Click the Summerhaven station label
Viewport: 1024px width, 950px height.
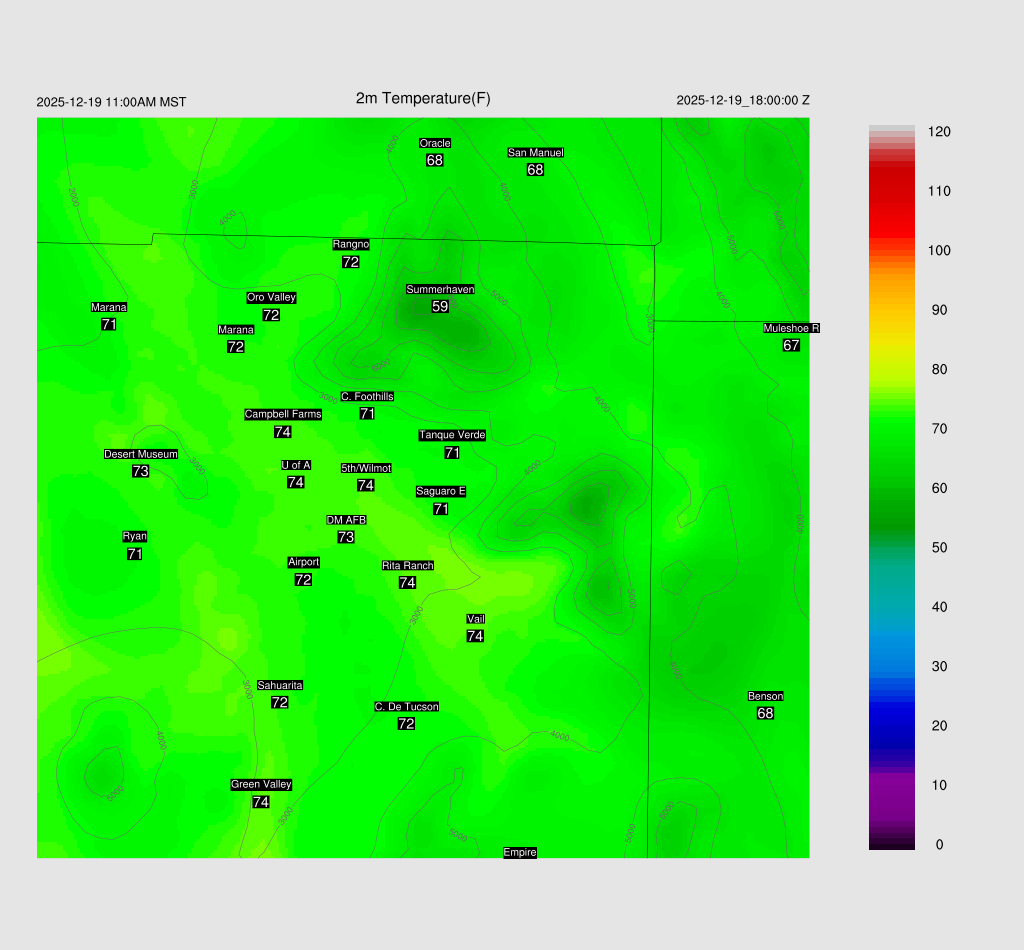(440, 289)
